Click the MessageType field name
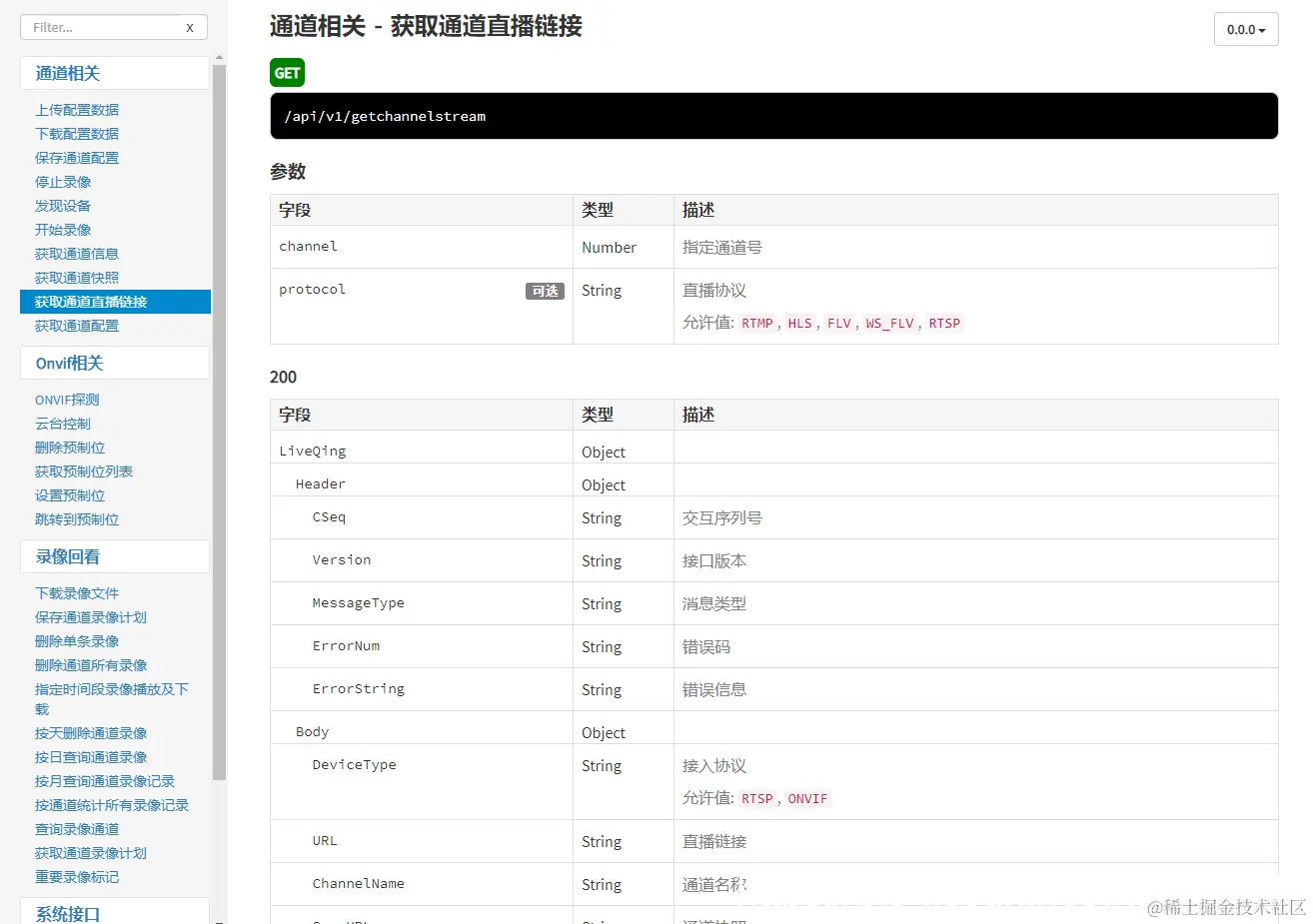Image resolution: width=1313 pixels, height=924 pixels. tap(358, 603)
